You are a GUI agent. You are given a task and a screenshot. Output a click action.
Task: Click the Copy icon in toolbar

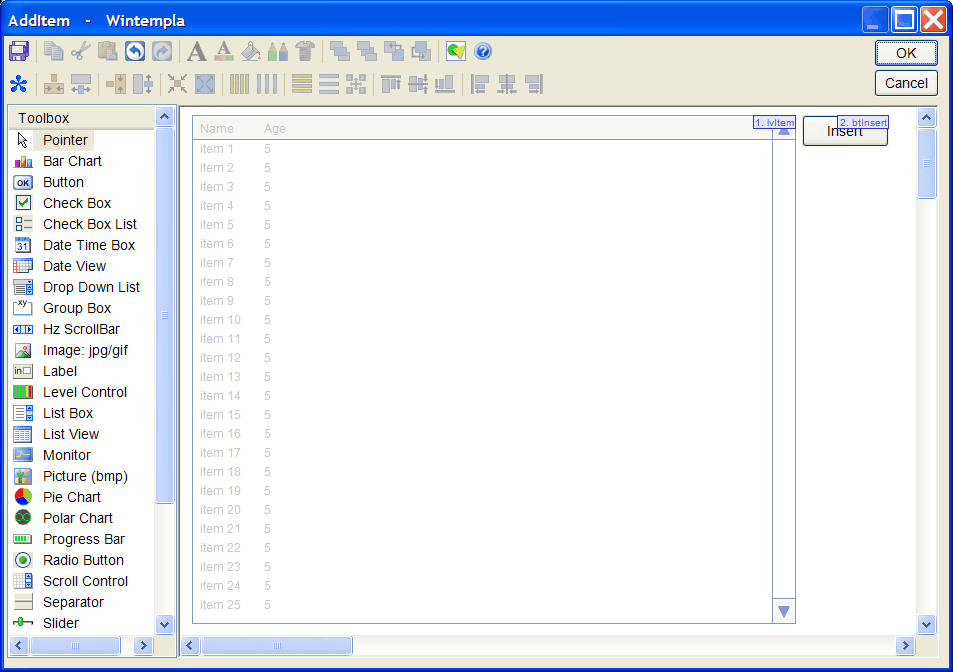click(x=53, y=51)
